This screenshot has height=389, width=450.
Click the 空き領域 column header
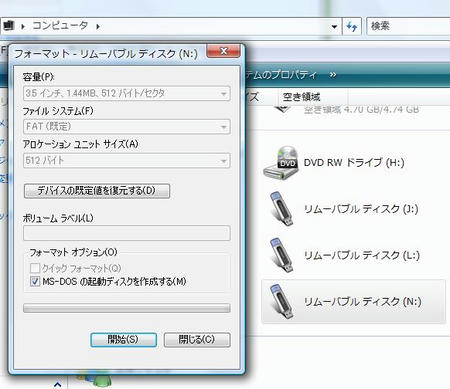[x=301, y=97]
